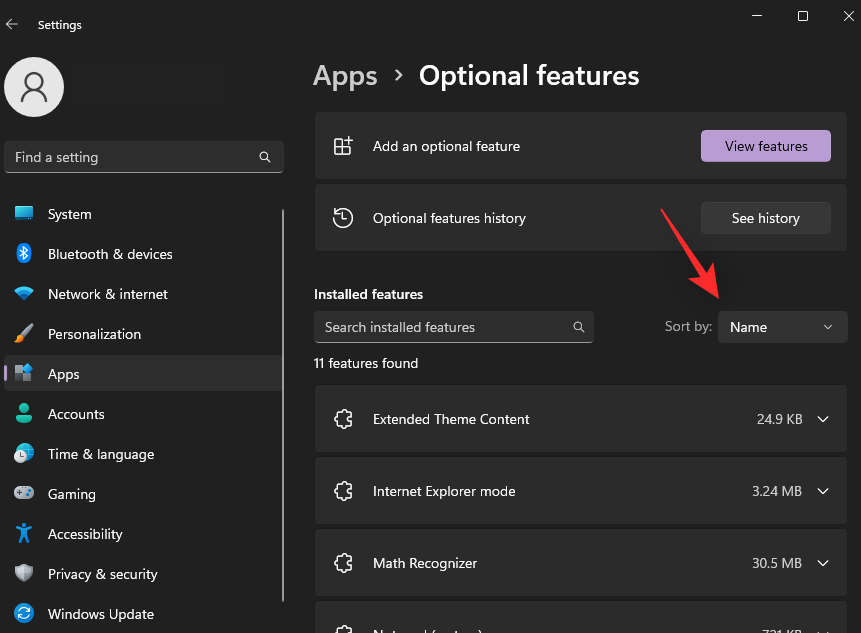Click the Apps sidebar icon
Viewport: 861px width, 633px height.
tap(24, 373)
